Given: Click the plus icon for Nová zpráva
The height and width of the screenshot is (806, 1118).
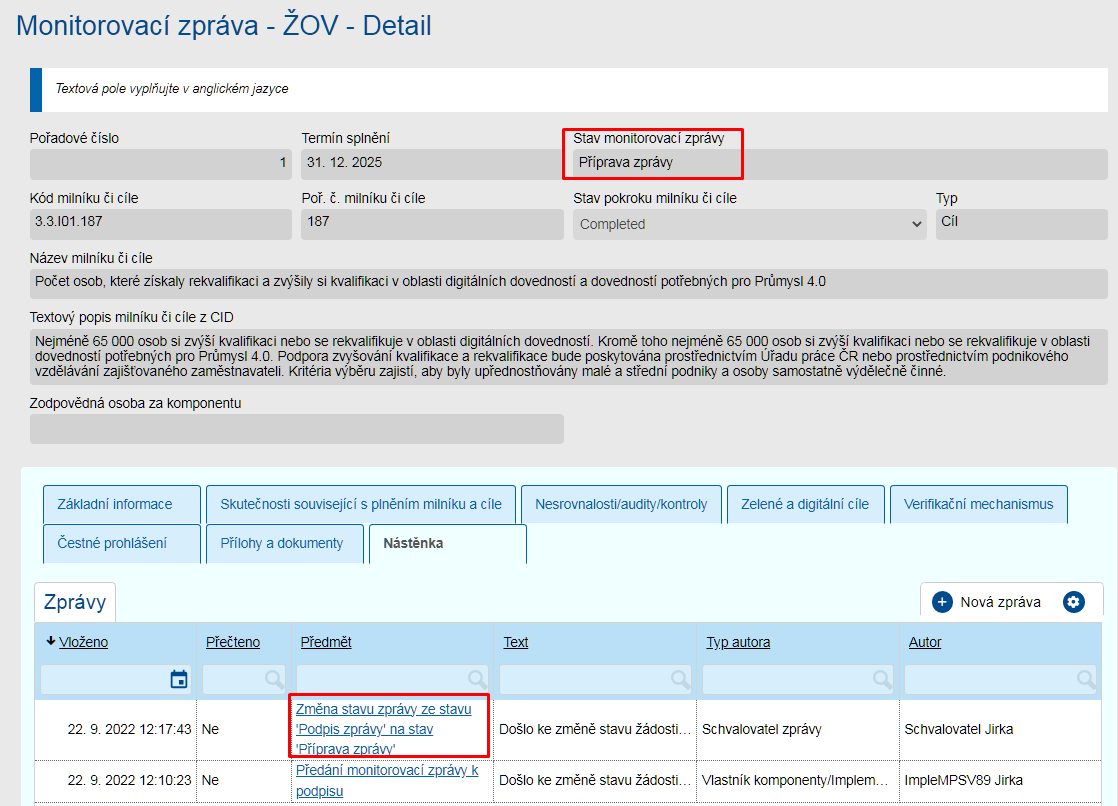Looking at the screenshot, I should [x=942, y=602].
